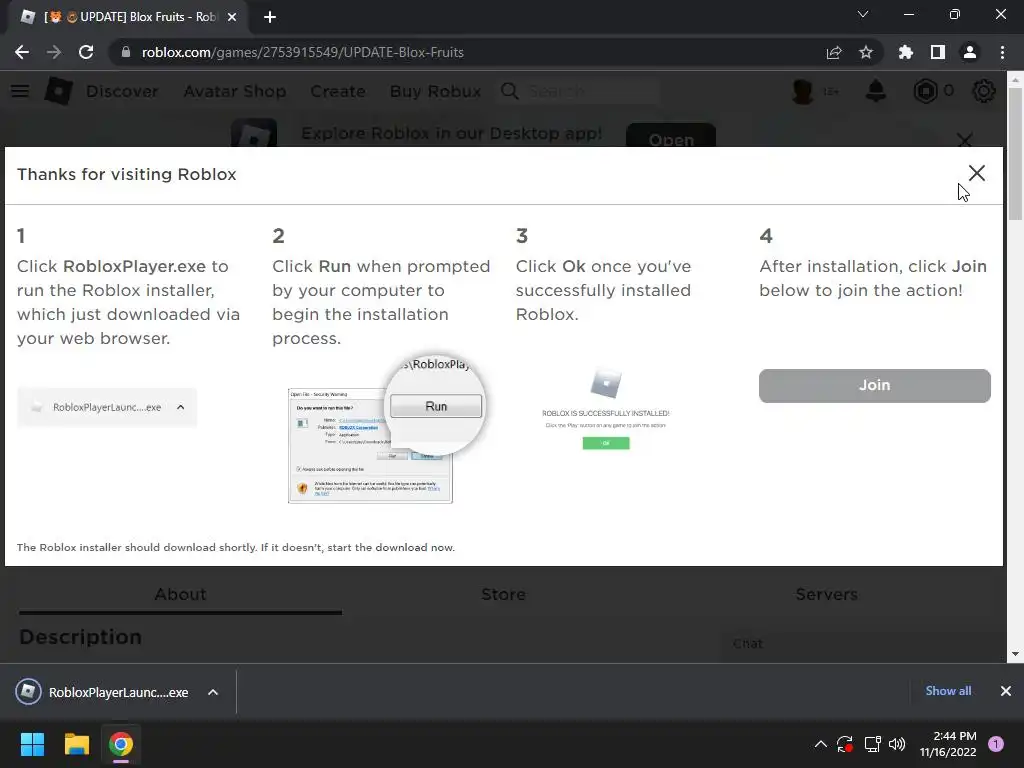Open Avatar Shop in navigation

(234, 91)
